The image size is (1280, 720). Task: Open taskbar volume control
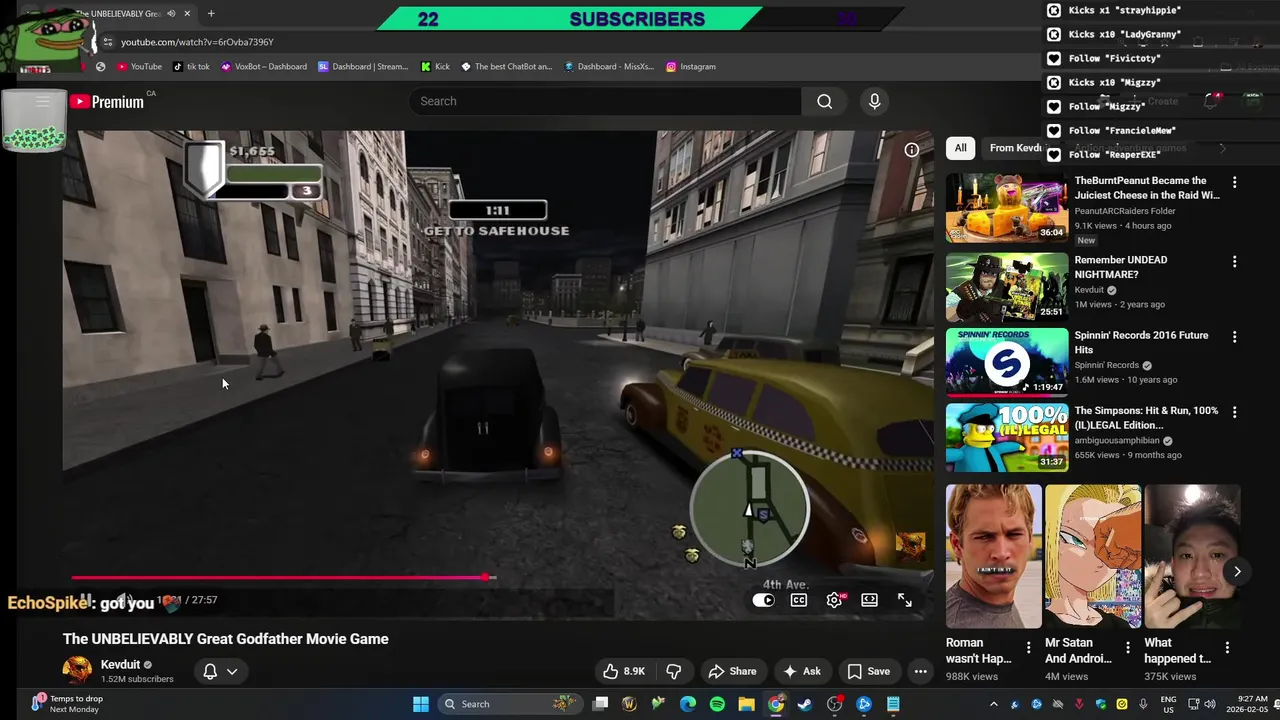tap(1209, 704)
